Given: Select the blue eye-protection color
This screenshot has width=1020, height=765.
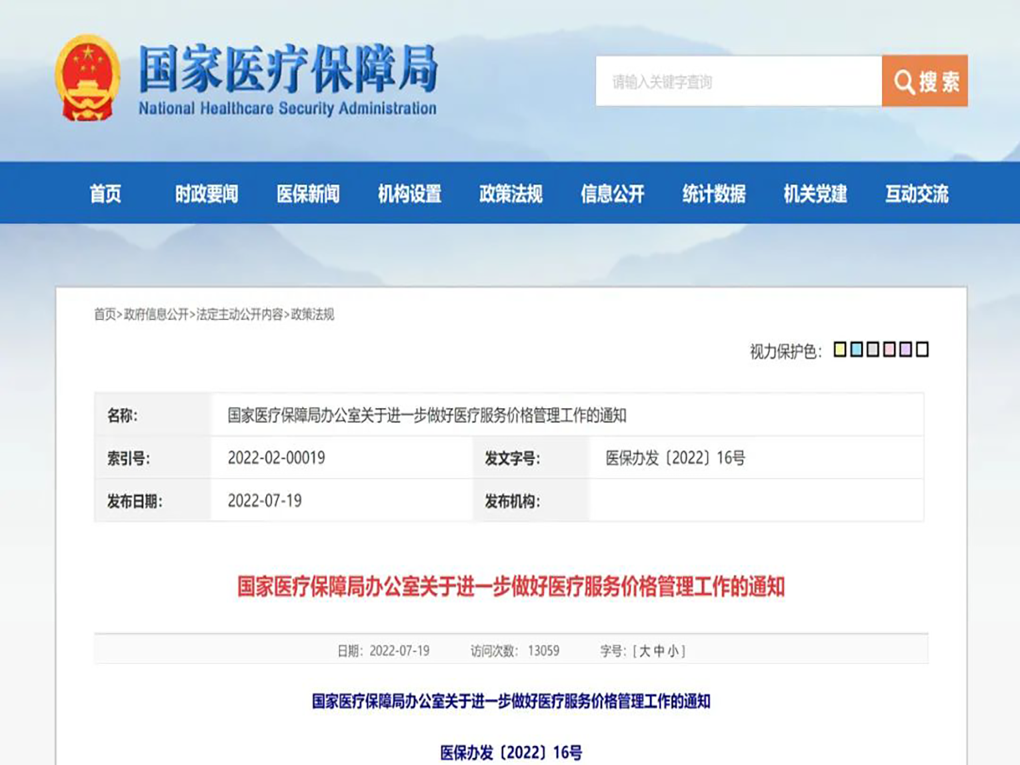Looking at the screenshot, I should [857, 349].
